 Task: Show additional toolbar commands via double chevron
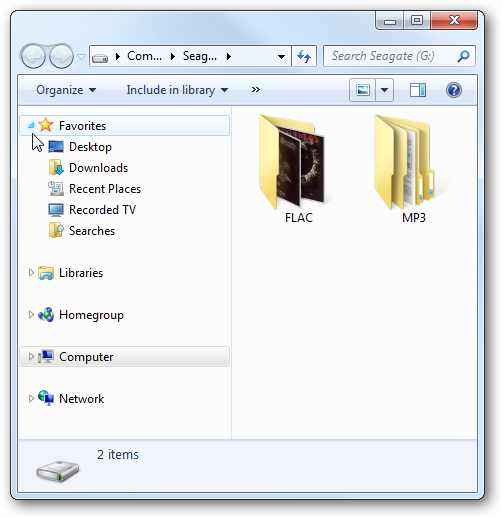pyautogui.click(x=256, y=89)
